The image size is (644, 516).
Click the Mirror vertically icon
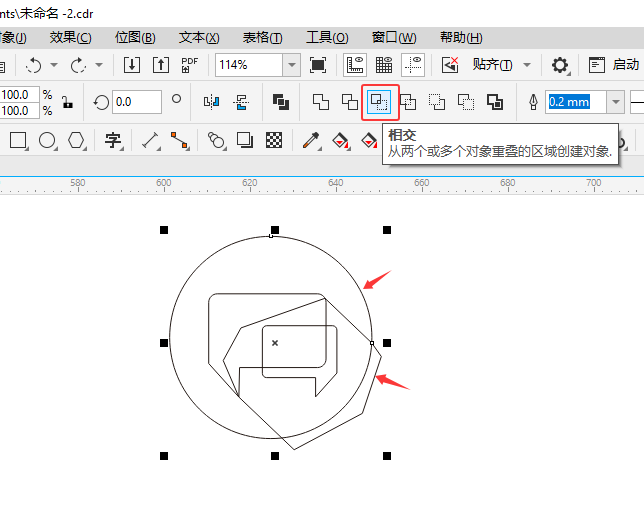[x=241, y=102]
